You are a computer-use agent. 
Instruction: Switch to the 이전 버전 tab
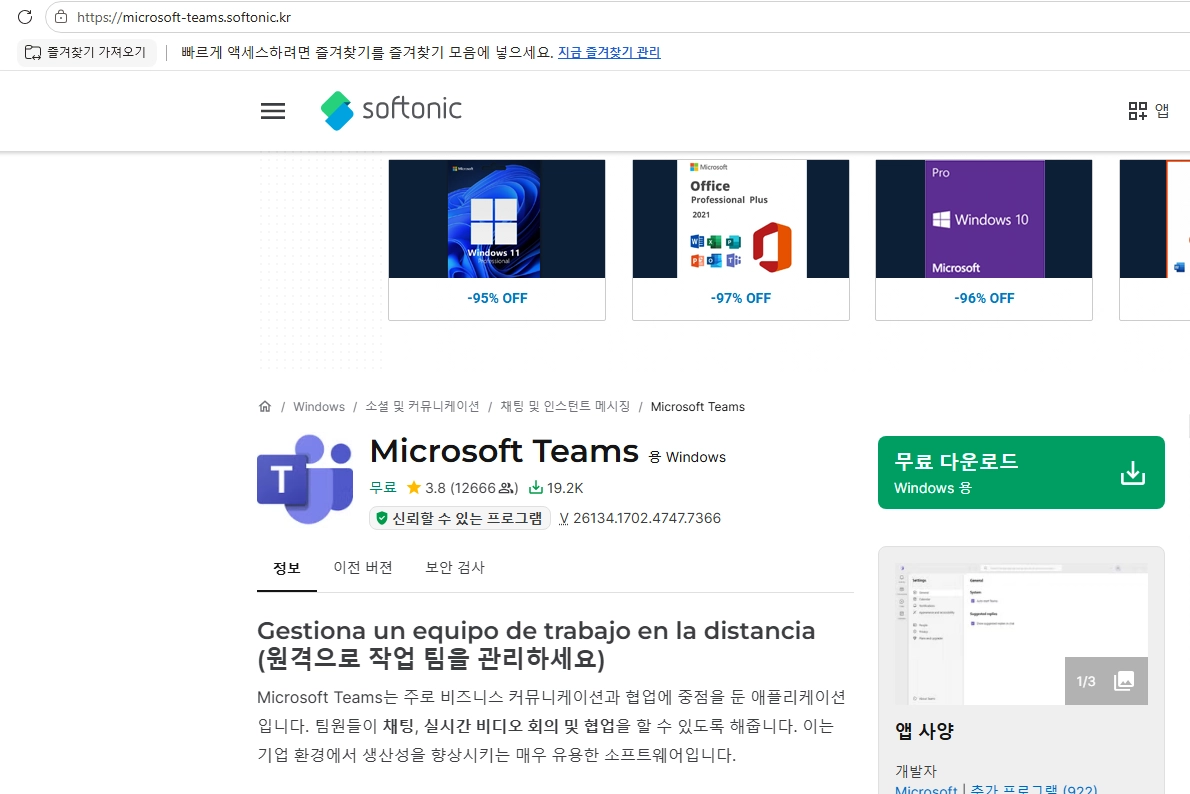(x=363, y=568)
